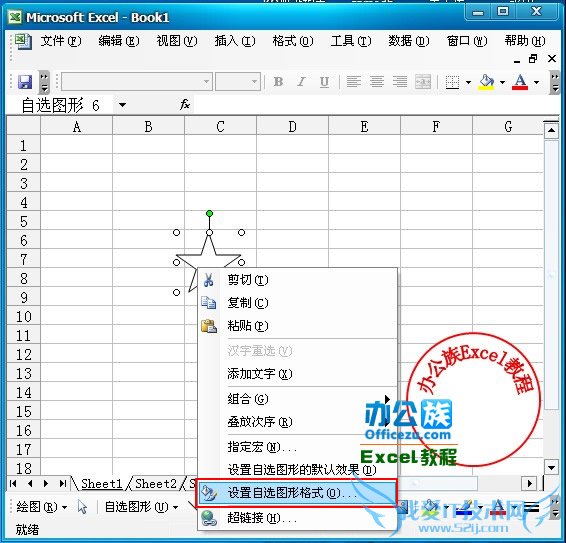Image resolution: width=566 pixels, height=543 pixels.
Task: Open the 文件(F) menu
Action: click(x=61, y=41)
